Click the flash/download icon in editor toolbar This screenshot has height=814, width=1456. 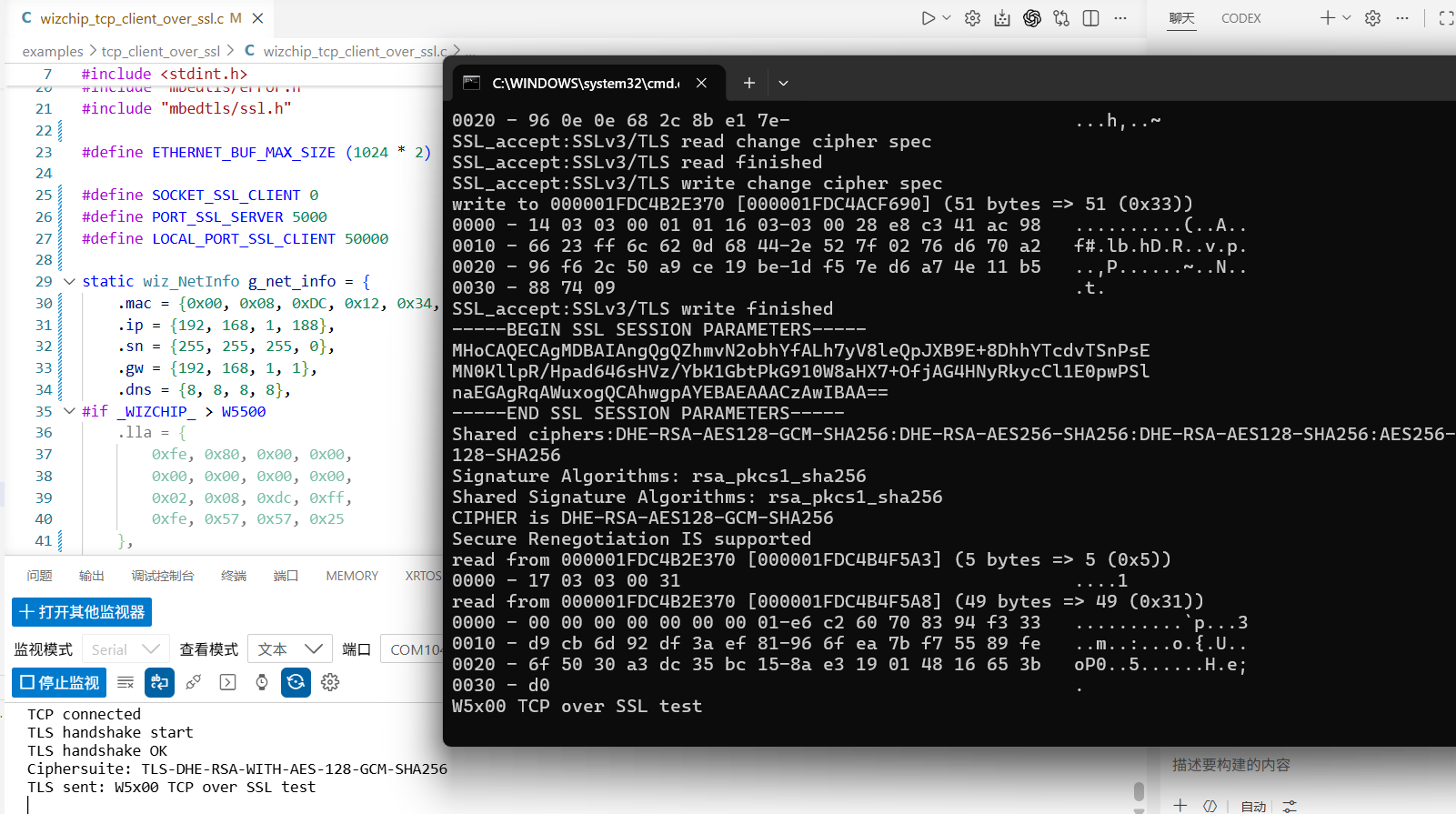[1002, 18]
